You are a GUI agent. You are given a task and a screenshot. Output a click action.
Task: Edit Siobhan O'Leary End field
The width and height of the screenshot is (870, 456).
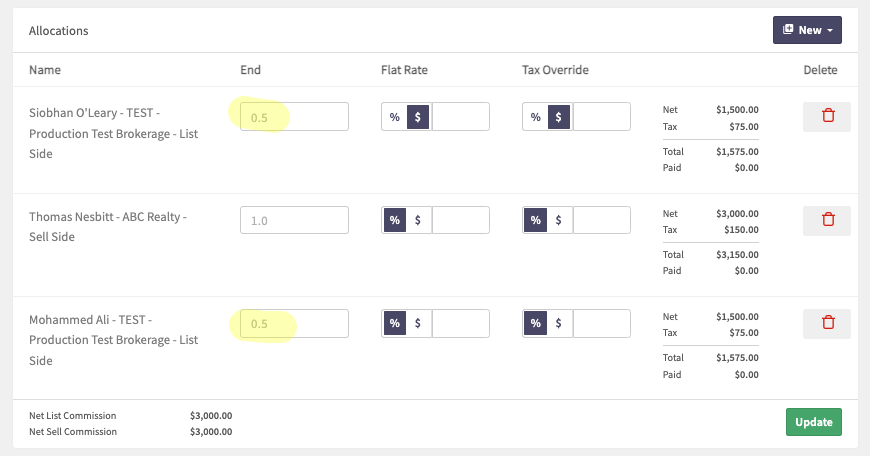pyautogui.click(x=294, y=116)
